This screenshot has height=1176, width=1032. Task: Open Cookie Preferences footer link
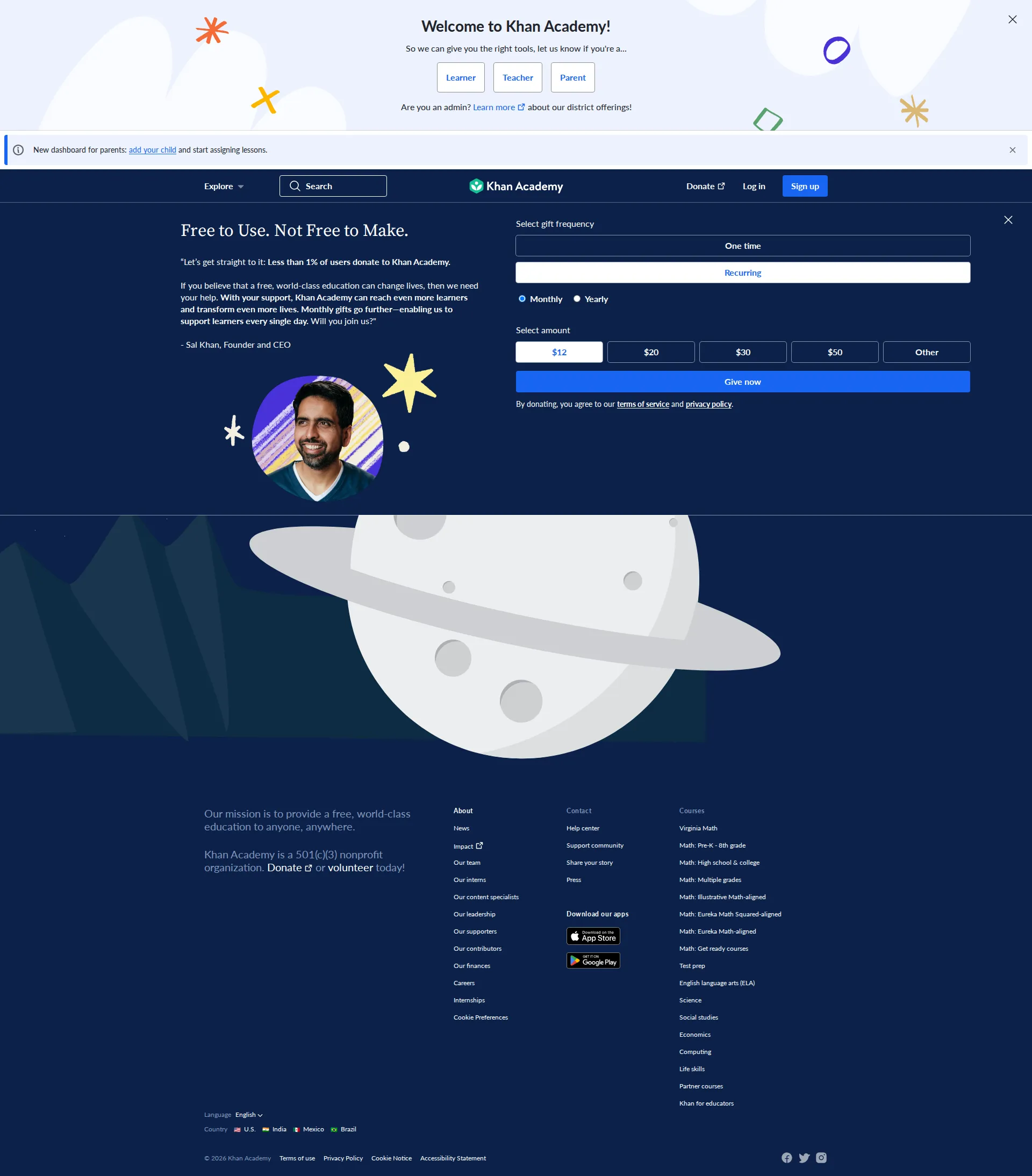click(481, 1018)
